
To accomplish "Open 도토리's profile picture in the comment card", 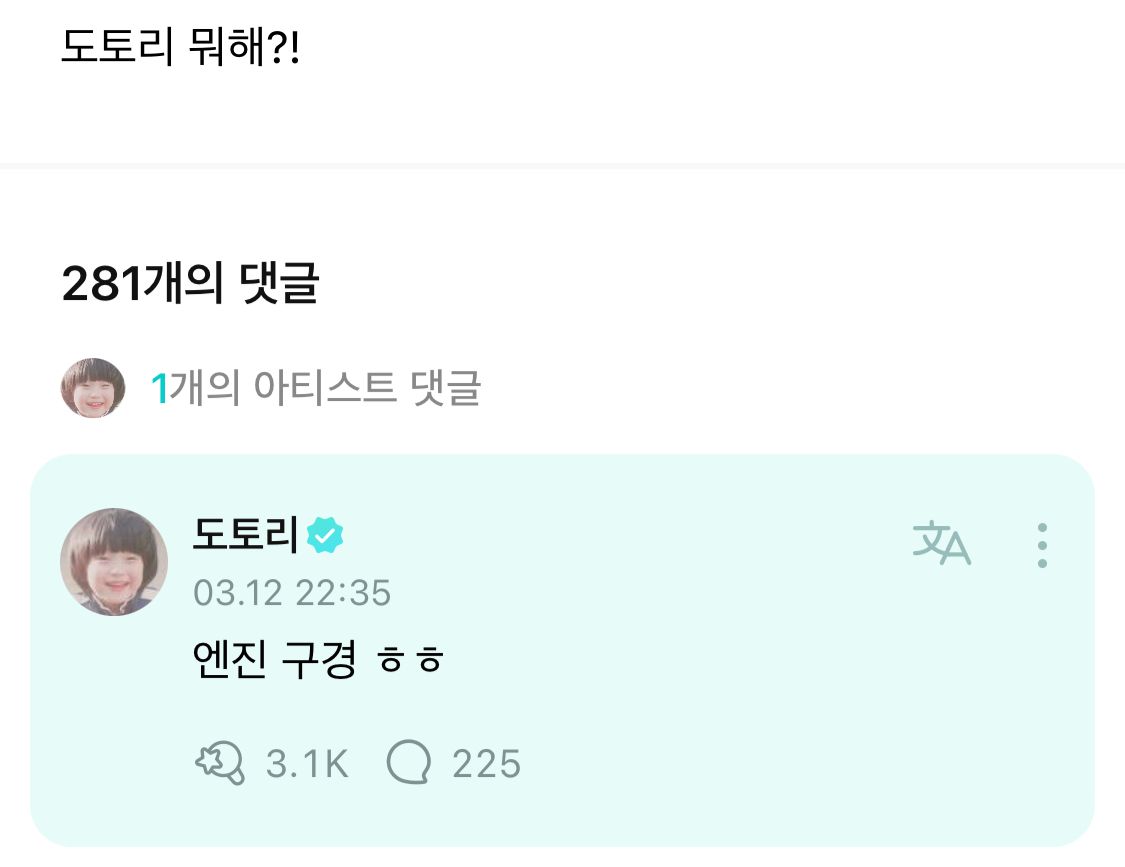I will 114,562.
